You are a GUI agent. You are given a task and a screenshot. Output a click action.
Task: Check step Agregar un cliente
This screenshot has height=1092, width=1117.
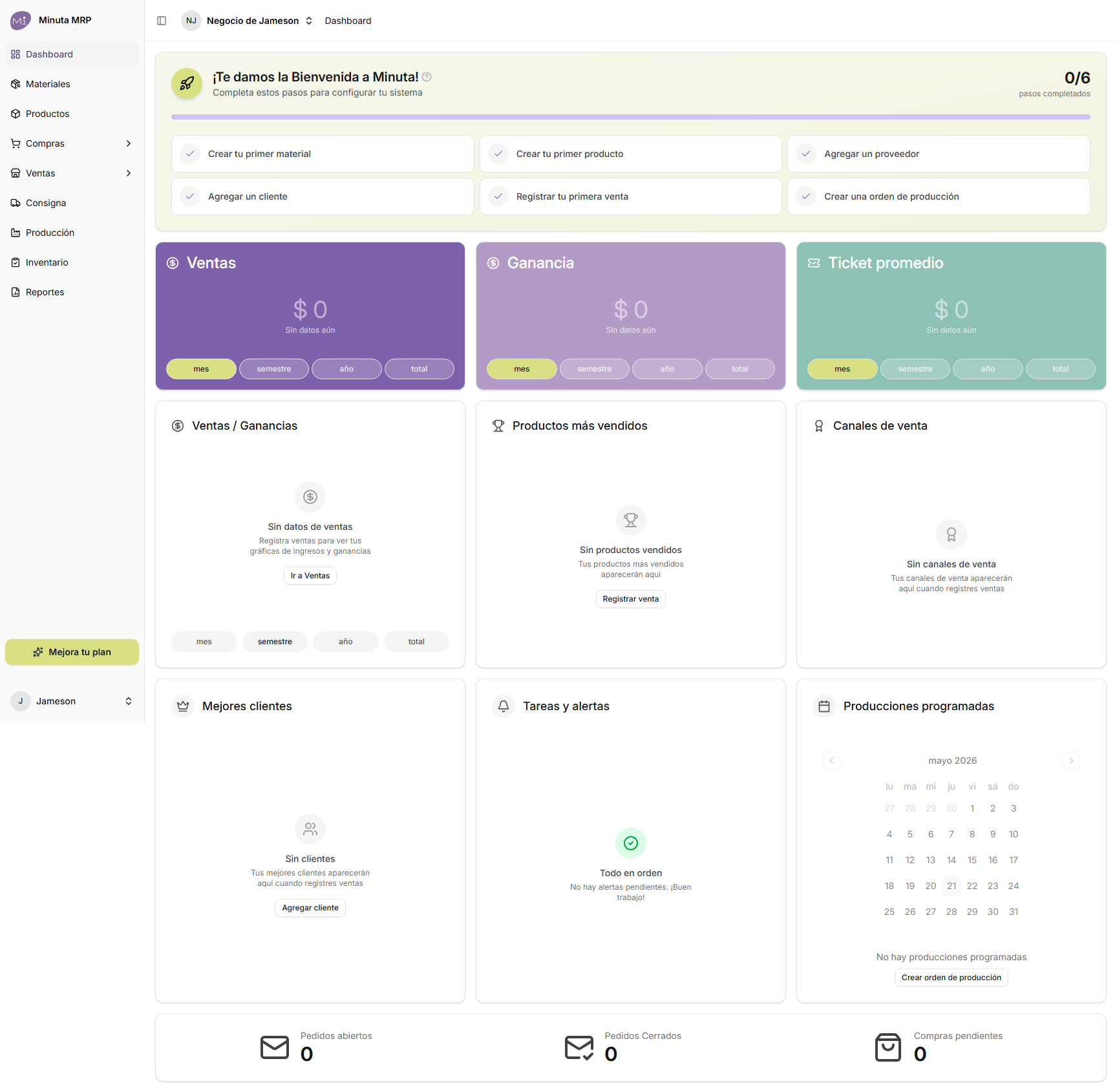[323, 196]
